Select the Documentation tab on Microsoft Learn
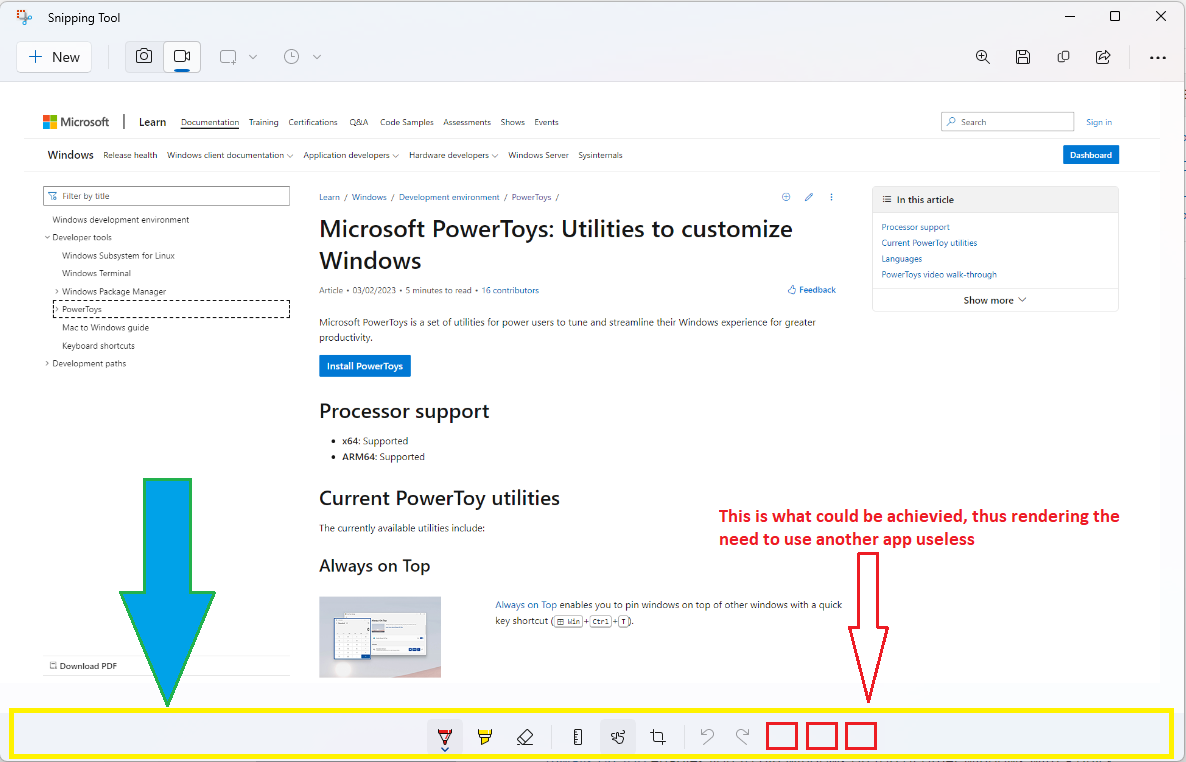The height and width of the screenshot is (762, 1186). [x=209, y=122]
